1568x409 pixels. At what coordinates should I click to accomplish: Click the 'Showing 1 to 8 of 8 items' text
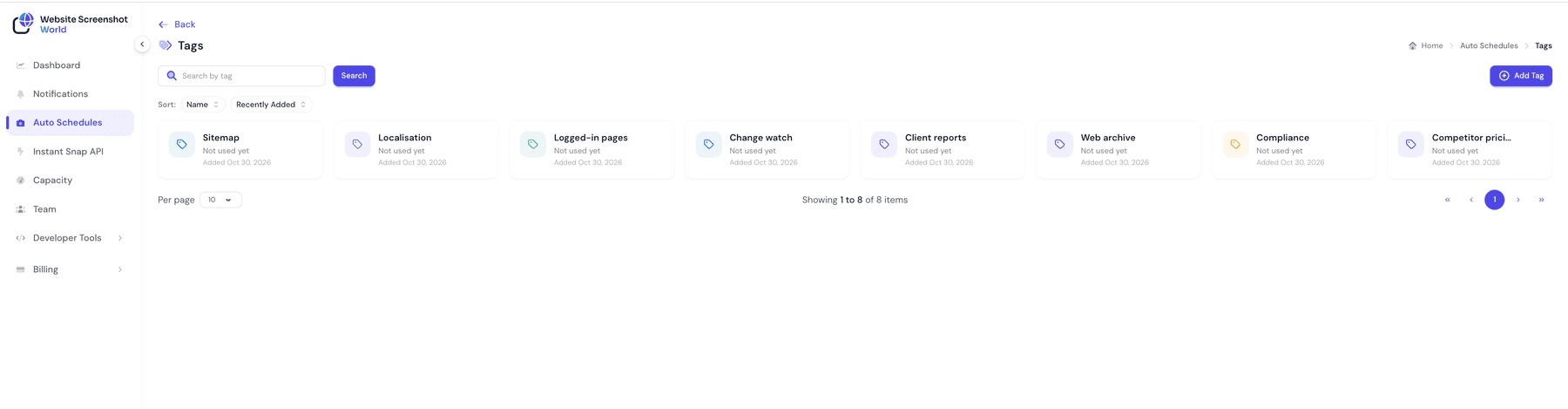point(855,200)
